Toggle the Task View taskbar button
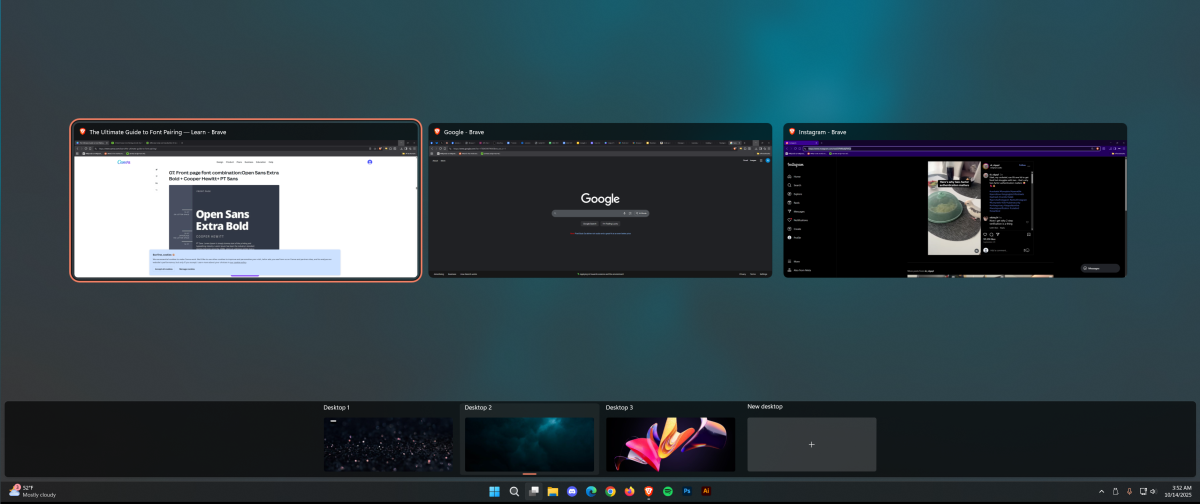Viewport: 1200px width, 504px height. [533, 491]
